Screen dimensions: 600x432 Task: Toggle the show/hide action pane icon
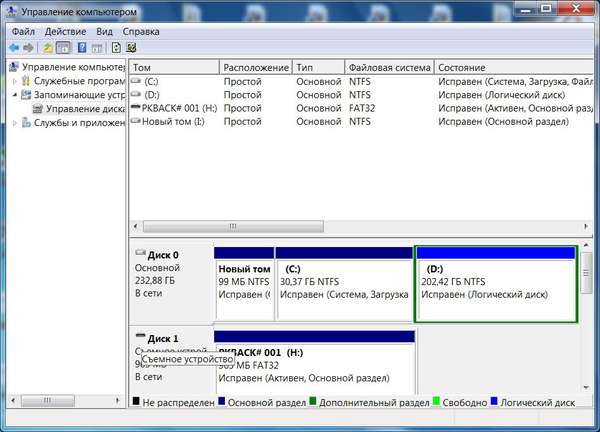97,48
